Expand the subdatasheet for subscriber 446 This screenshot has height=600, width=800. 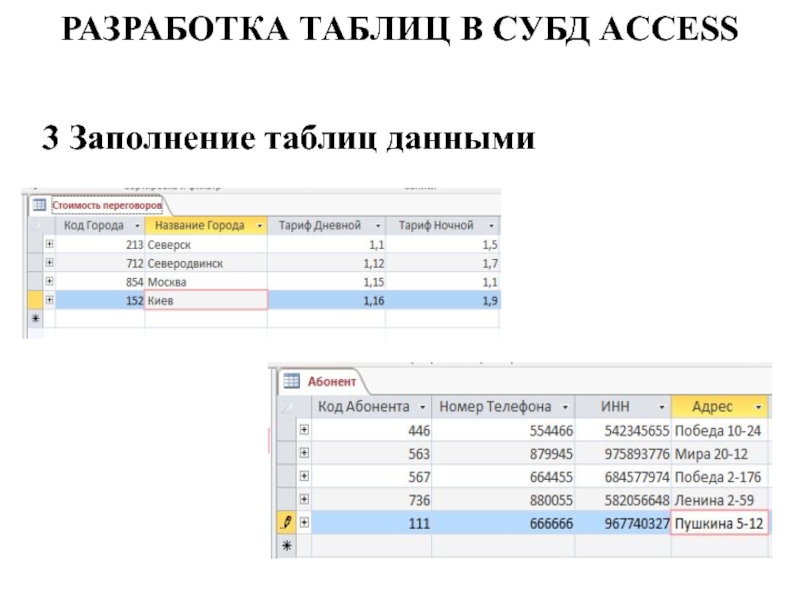[x=305, y=431]
